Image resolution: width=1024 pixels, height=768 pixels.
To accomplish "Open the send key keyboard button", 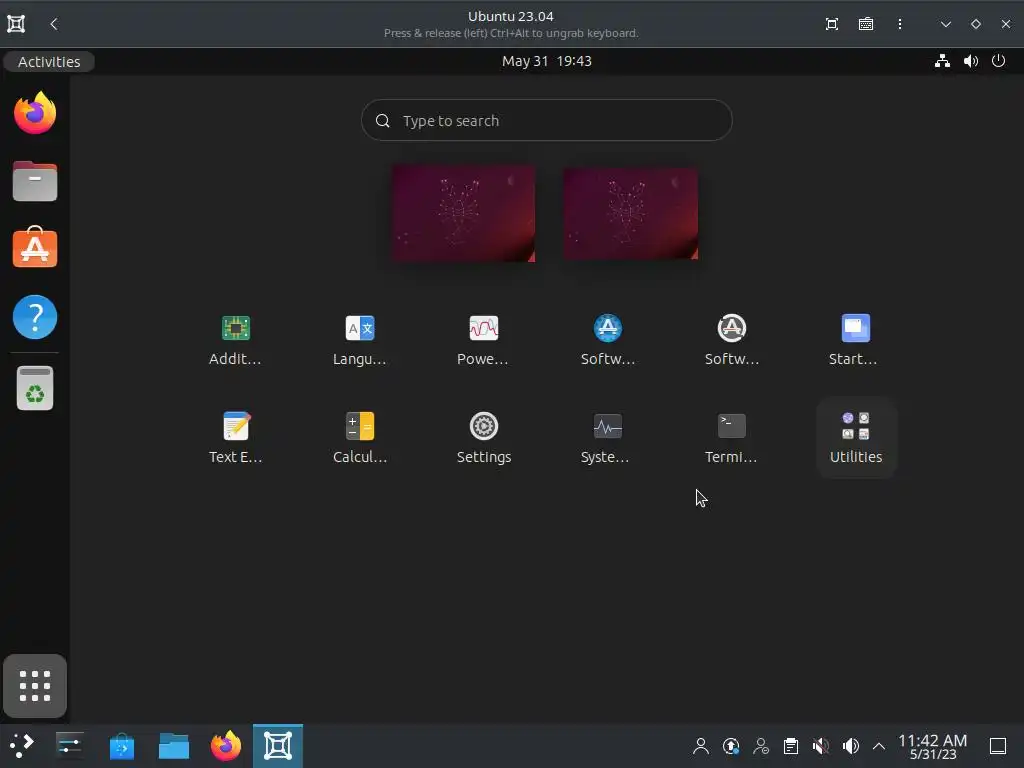I will (x=866, y=24).
